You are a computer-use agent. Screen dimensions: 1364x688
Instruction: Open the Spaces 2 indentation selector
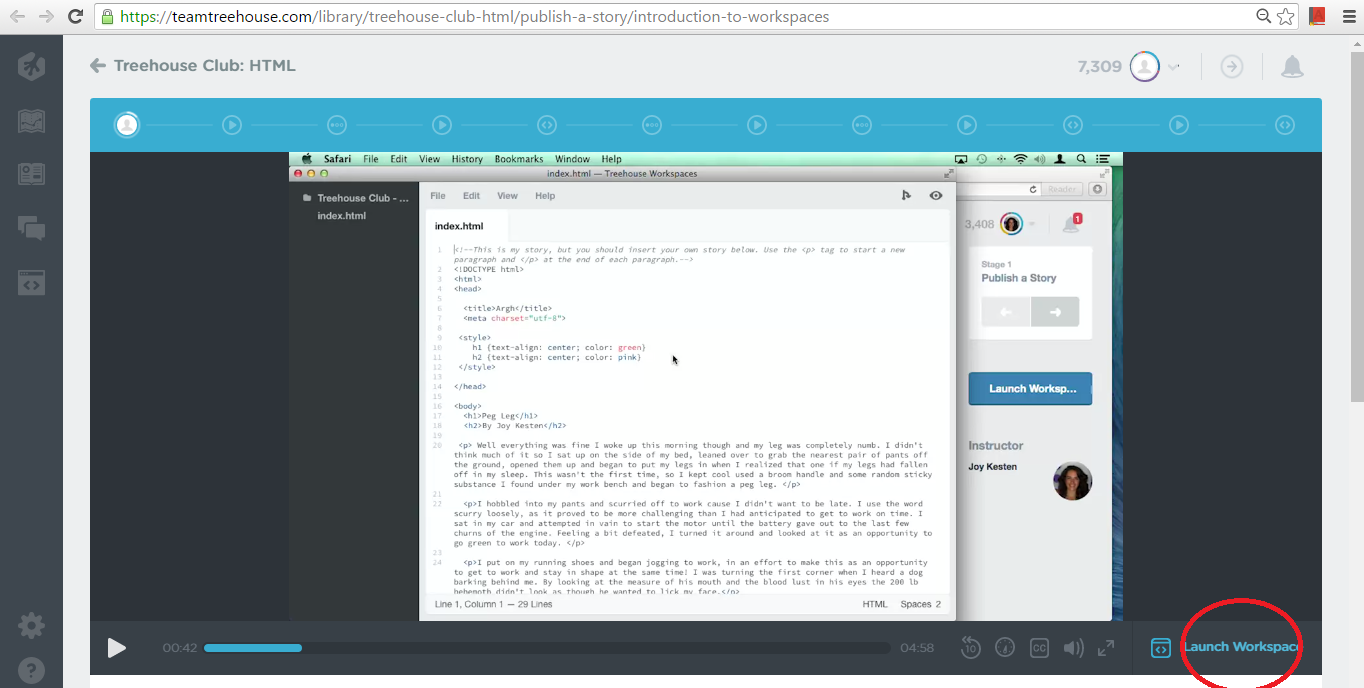(921, 604)
